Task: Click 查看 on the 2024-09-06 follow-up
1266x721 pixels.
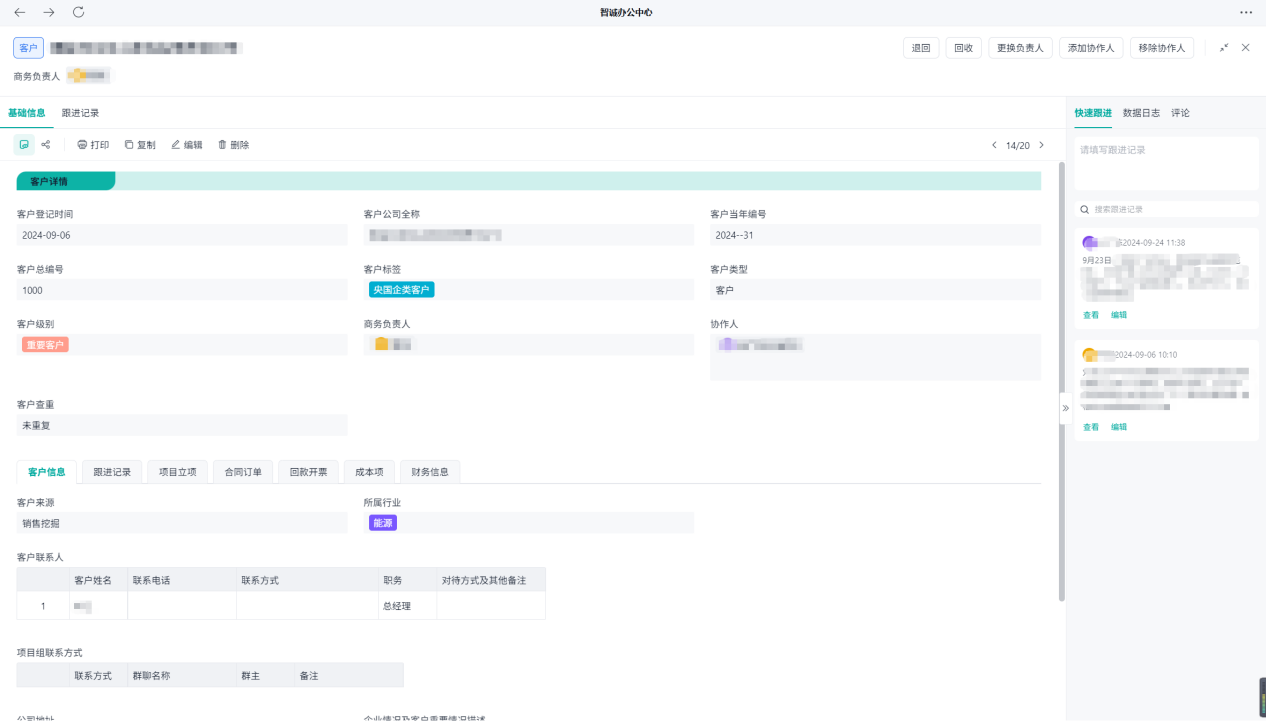Action: point(1091,427)
